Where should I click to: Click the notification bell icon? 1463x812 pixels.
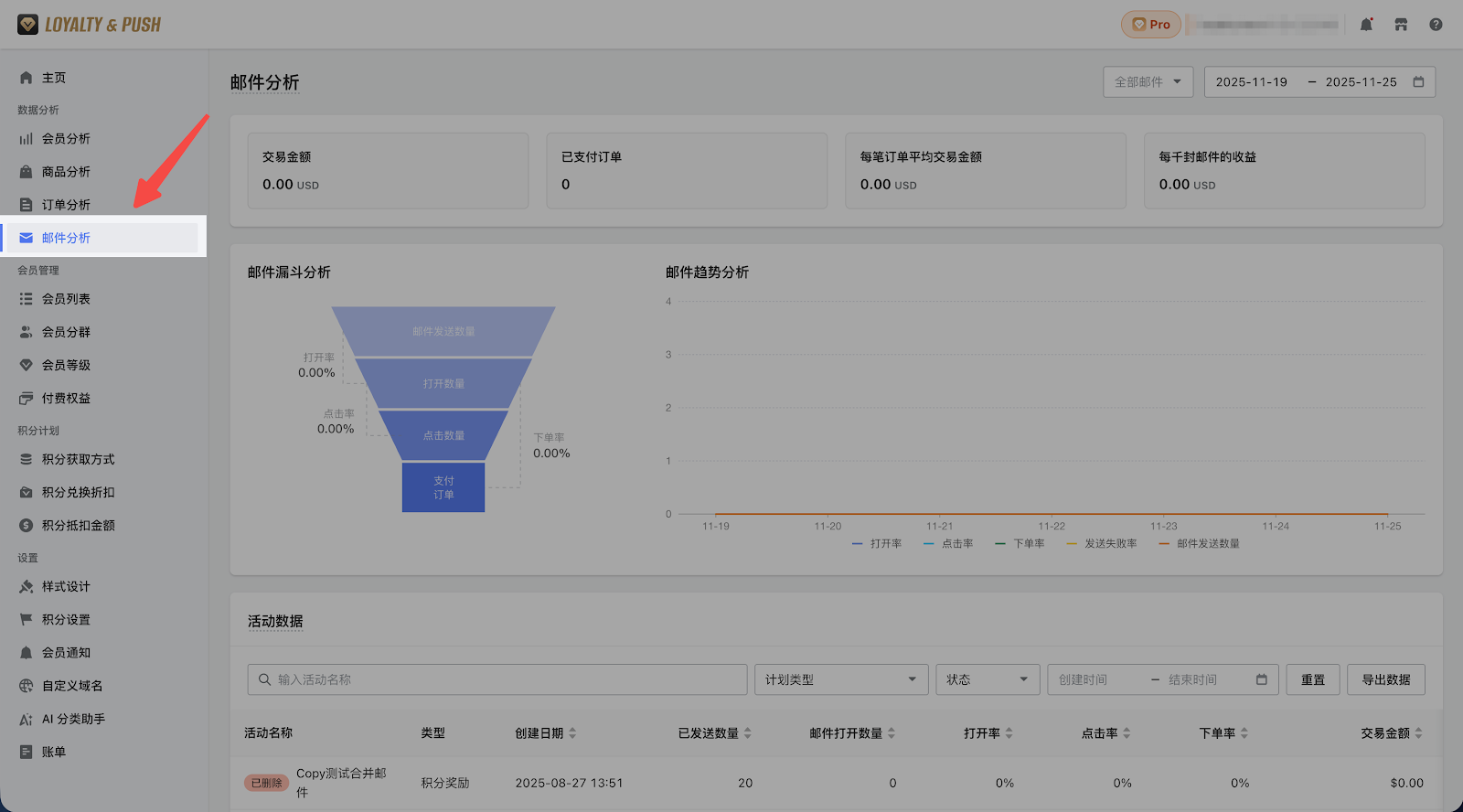pos(1366,25)
